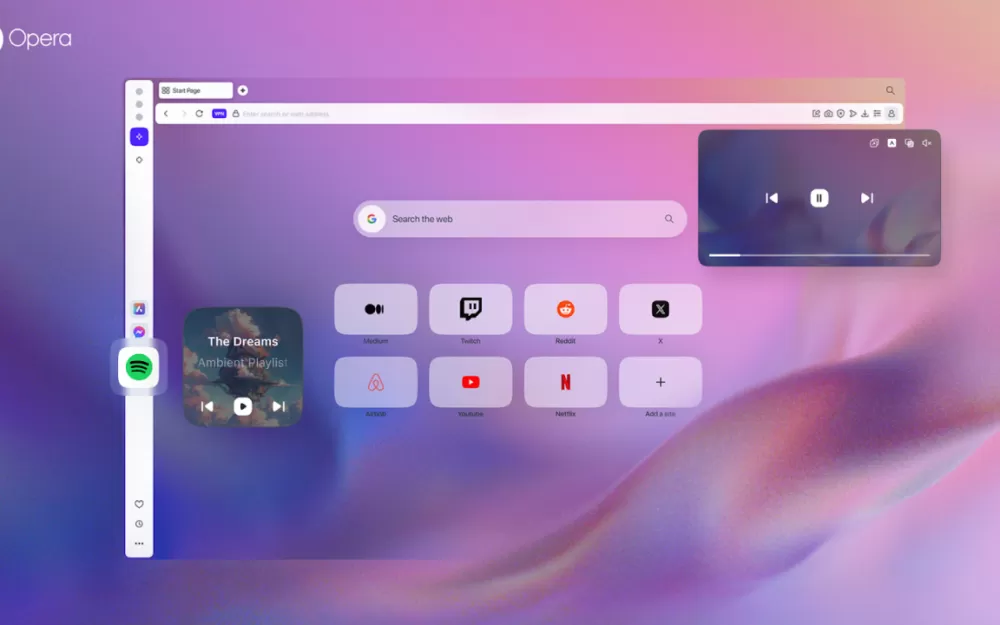Screen dimensions: 1000x625
Task: Click the edit/share icon in address bar
Action: point(816,114)
